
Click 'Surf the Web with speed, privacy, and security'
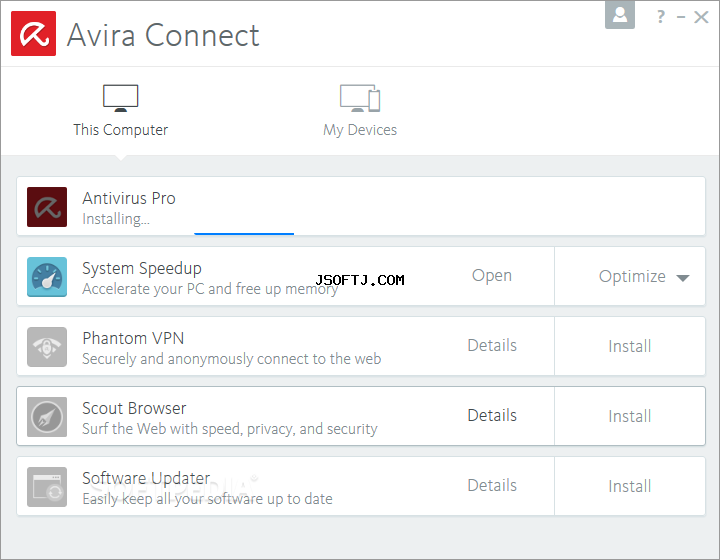[230, 429]
